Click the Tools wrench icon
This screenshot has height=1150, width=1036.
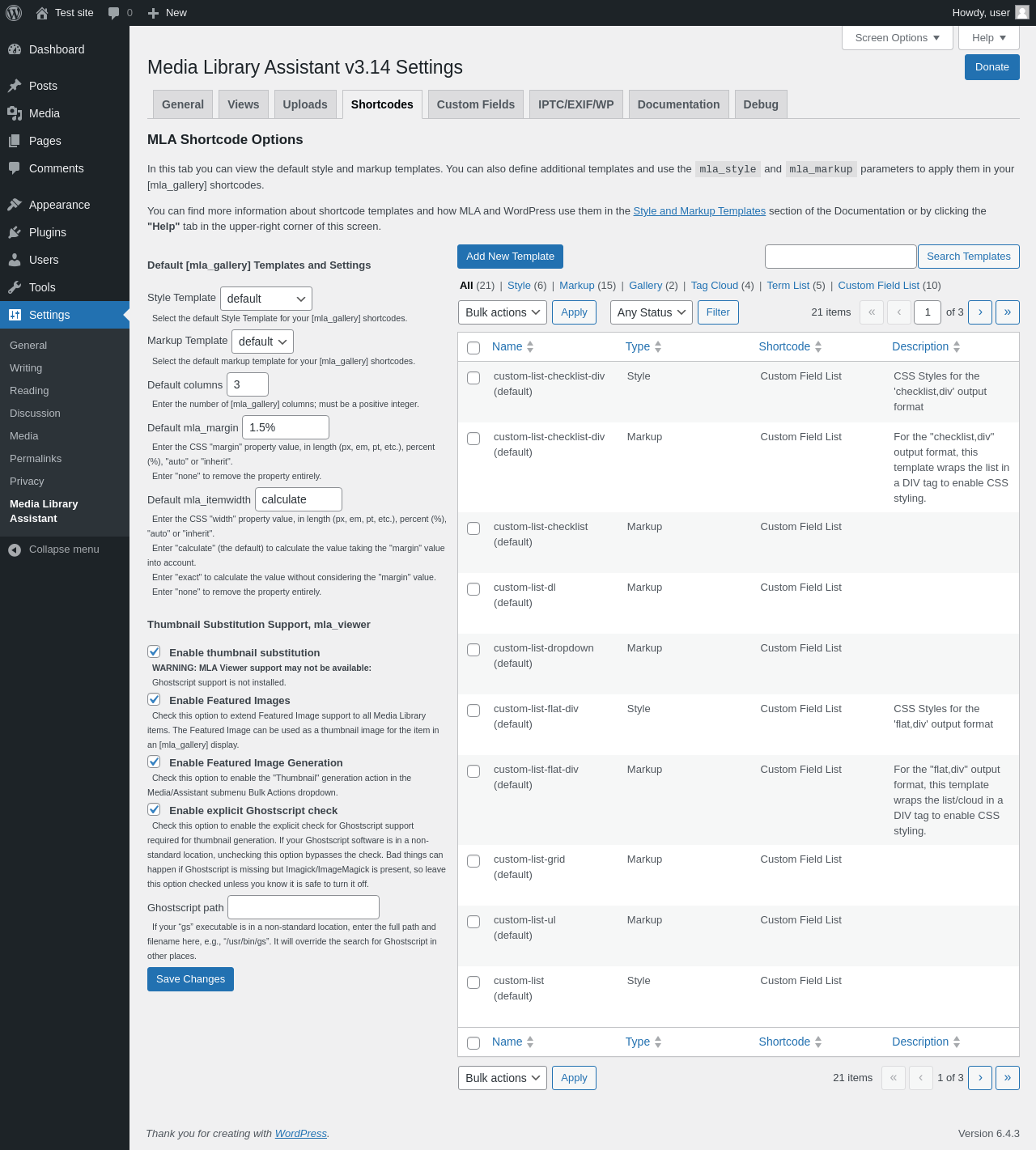(15, 287)
